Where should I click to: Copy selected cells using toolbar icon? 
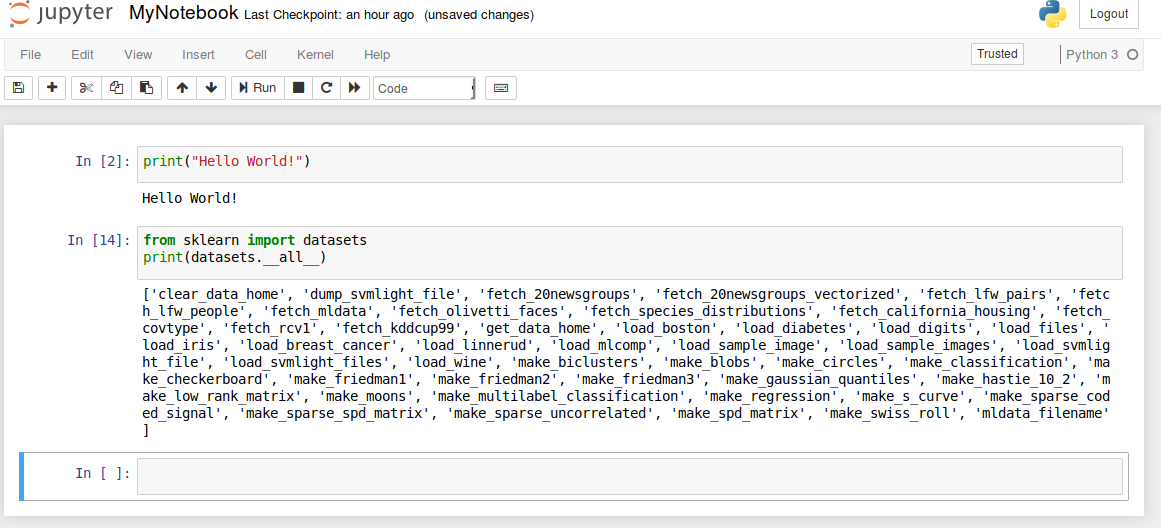coord(116,88)
